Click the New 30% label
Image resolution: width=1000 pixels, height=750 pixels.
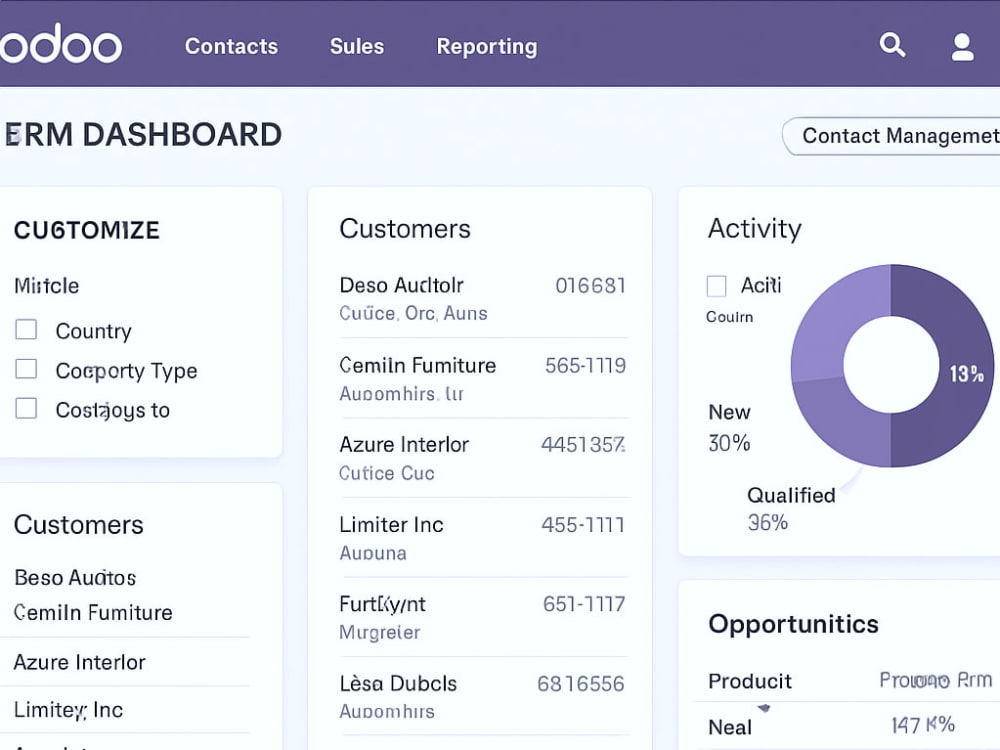click(x=730, y=427)
